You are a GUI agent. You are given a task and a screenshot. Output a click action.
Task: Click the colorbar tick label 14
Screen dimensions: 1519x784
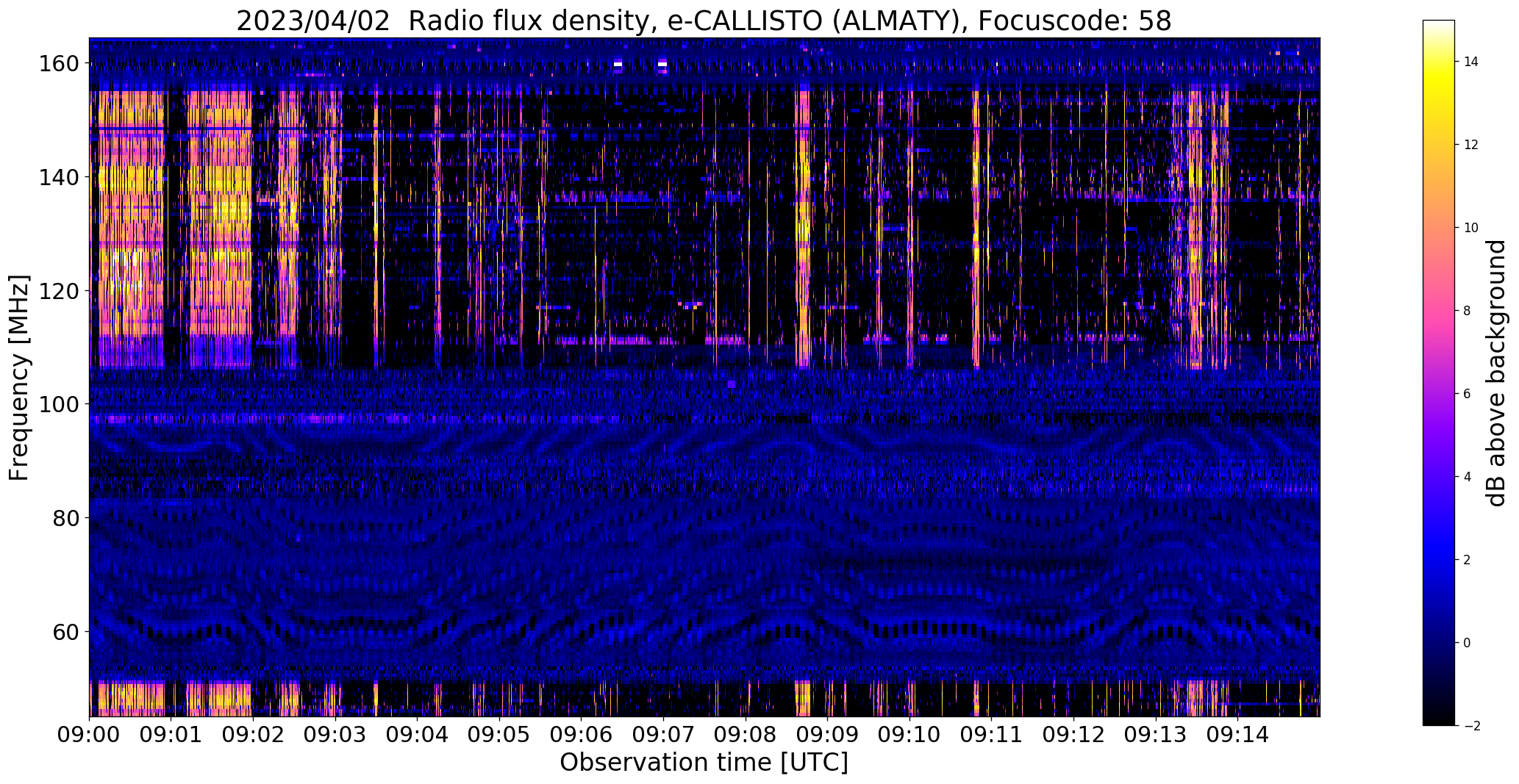1470,62
